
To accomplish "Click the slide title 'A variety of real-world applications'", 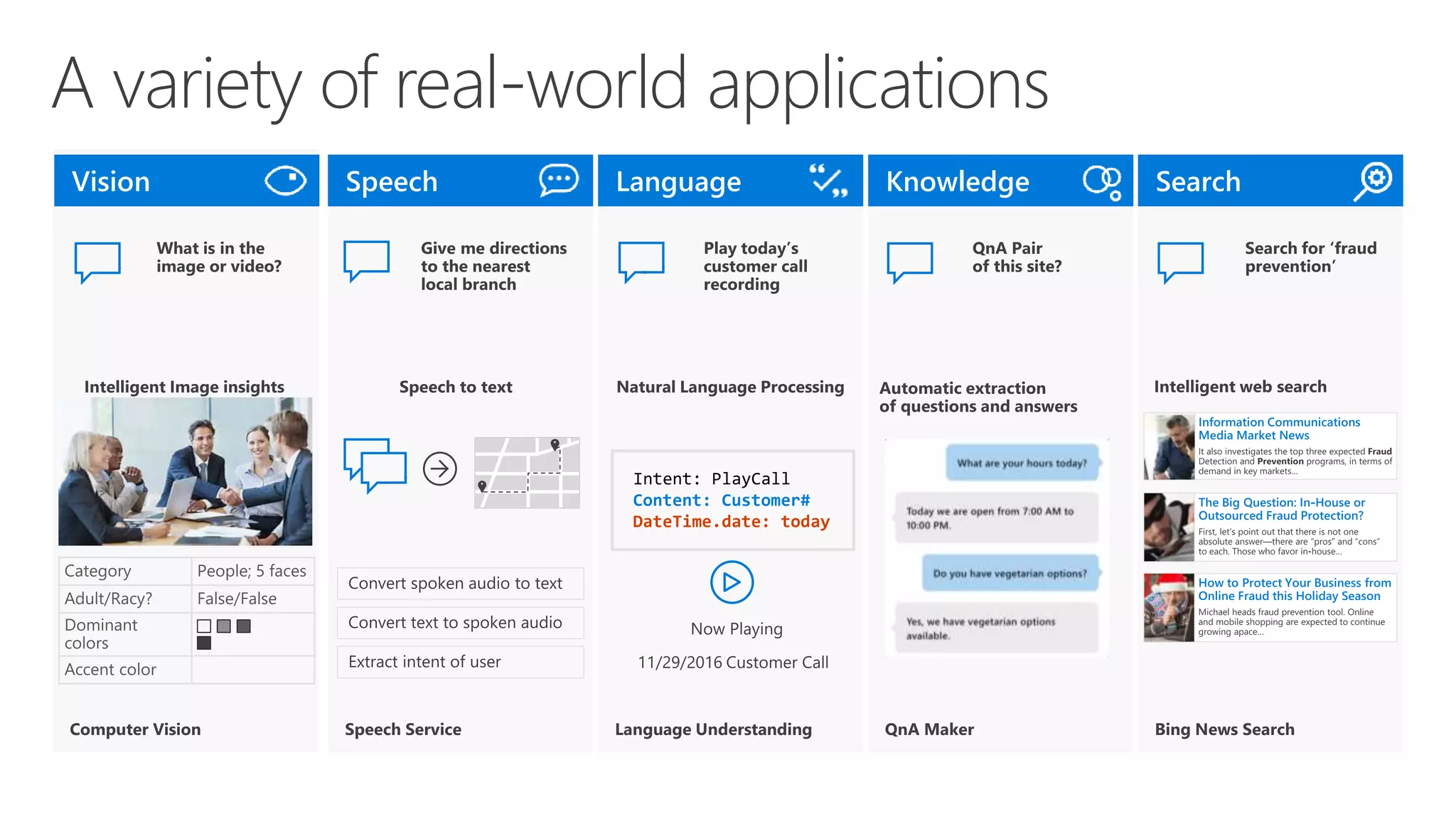I will point(550,86).
